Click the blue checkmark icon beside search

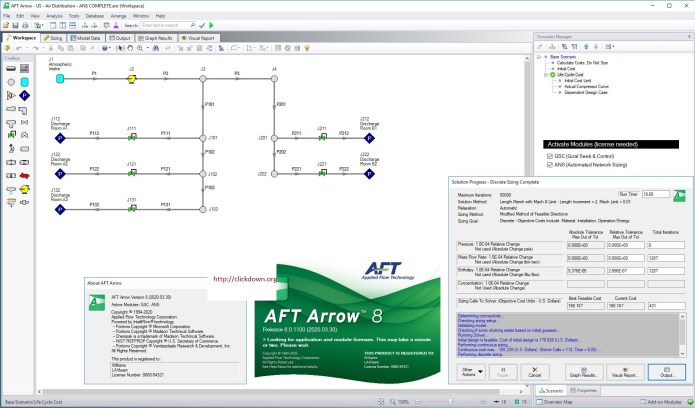click(202, 26)
